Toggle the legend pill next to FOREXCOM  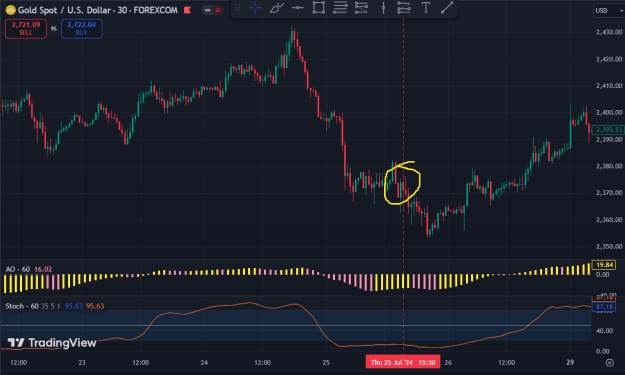click(x=212, y=10)
